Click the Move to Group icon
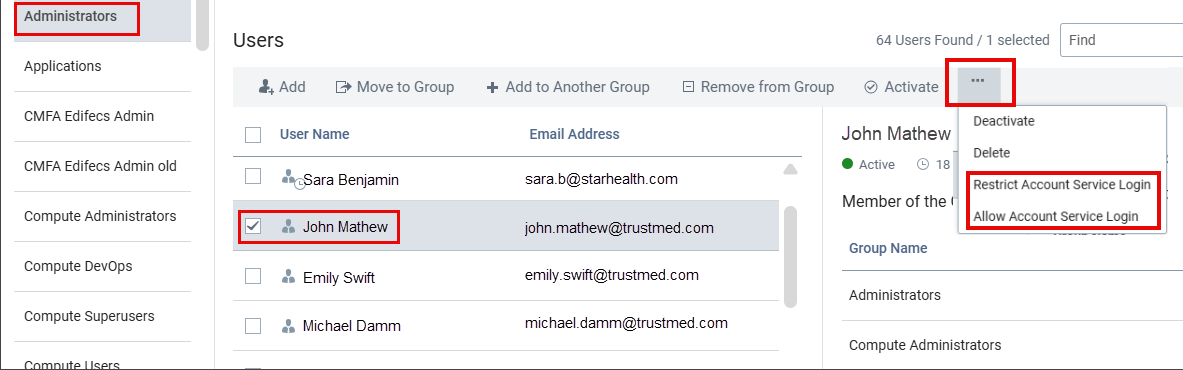 [343, 87]
